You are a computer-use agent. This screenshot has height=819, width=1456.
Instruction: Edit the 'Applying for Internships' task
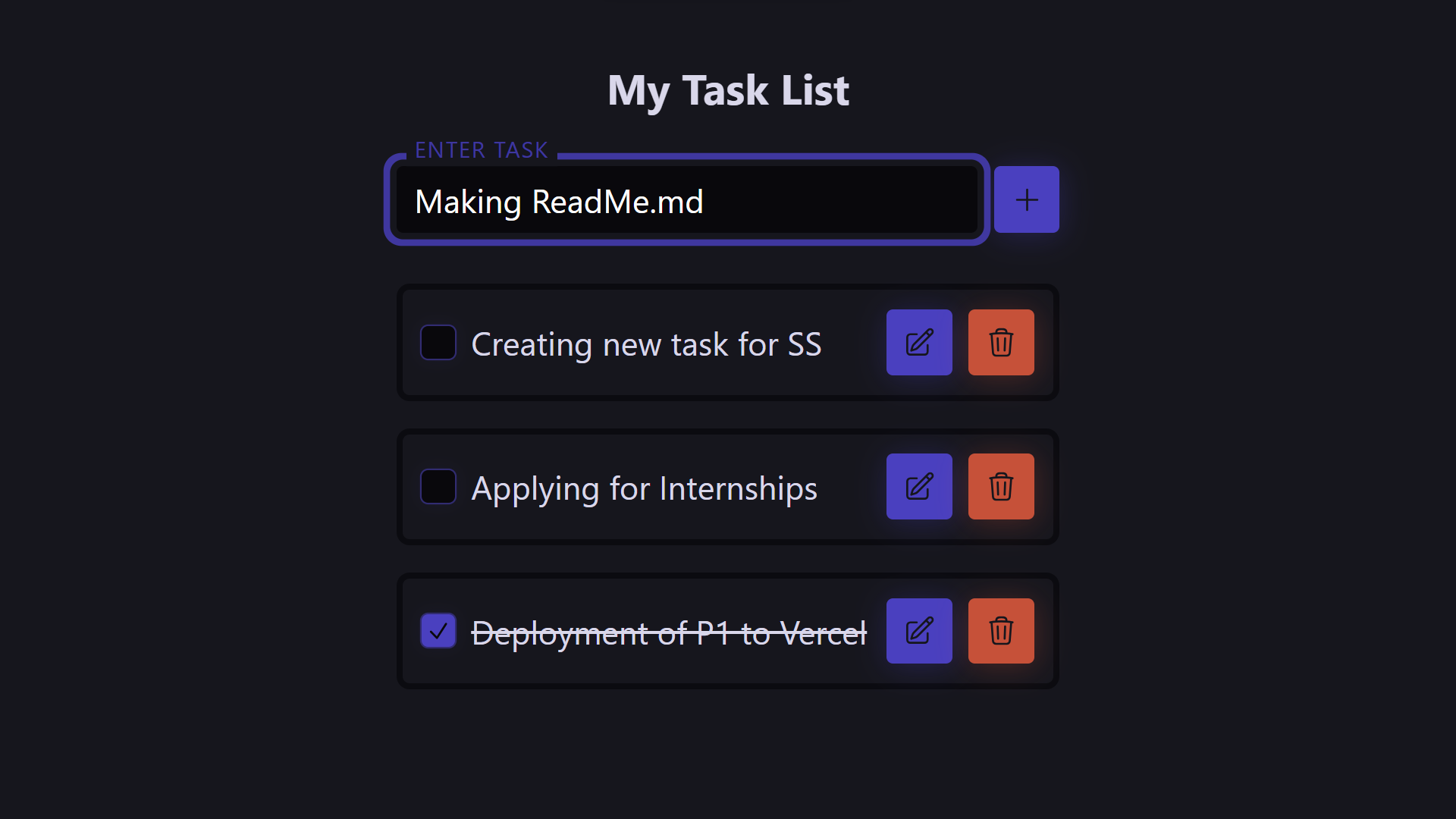tap(919, 486)
